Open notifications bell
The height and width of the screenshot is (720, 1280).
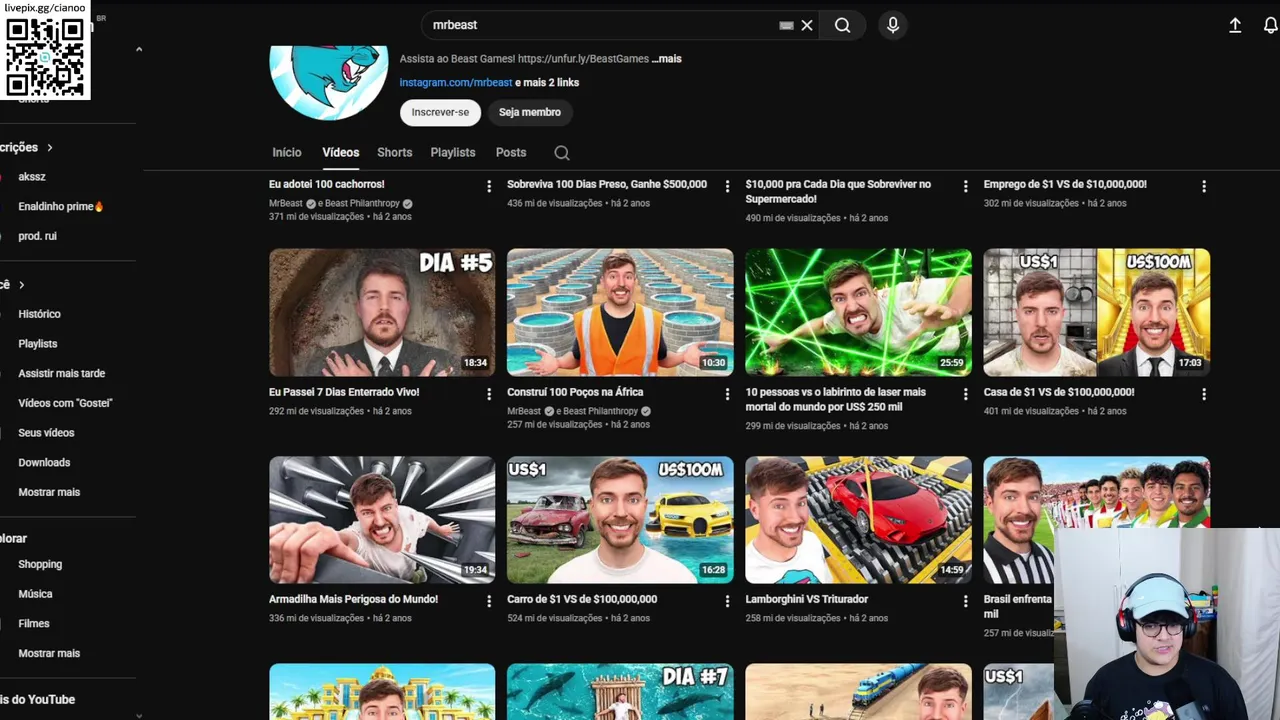click(x=1271, y=25)
